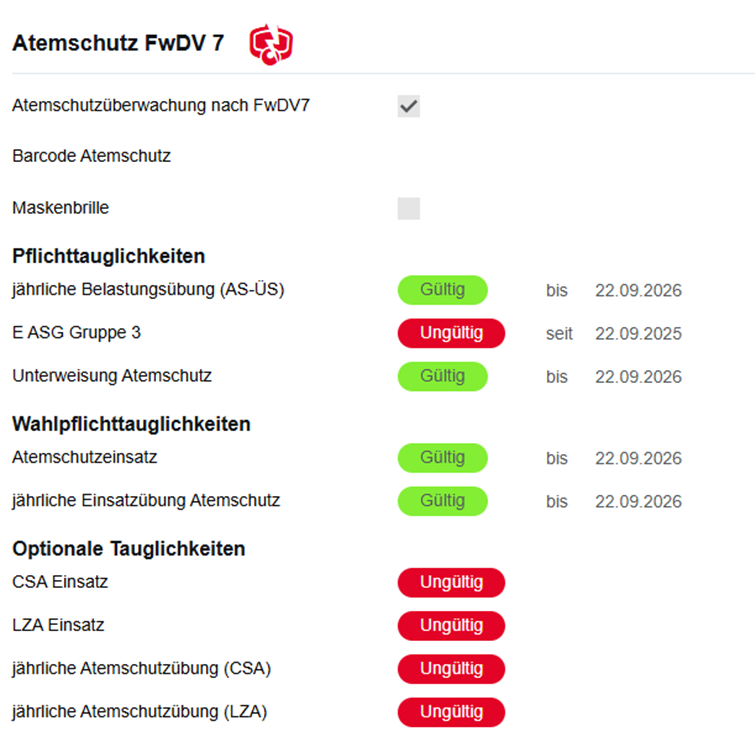Click the E ASG Gruppe 3 expiry date

coord(638,333)
